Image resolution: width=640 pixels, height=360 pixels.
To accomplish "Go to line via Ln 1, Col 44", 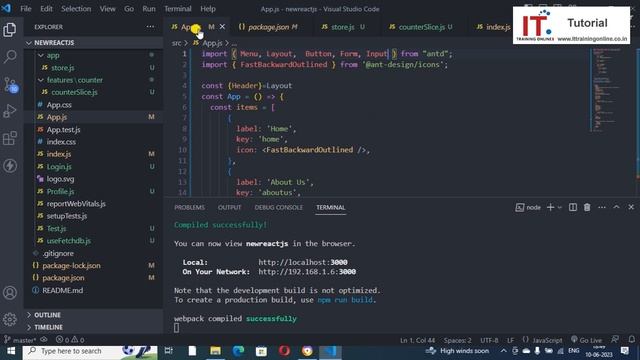I will [418, 340].
